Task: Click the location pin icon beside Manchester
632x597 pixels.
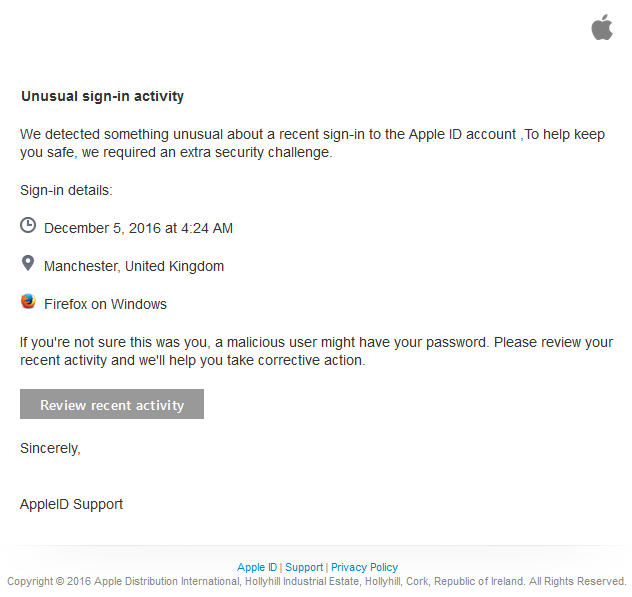Action: point(28,263)
